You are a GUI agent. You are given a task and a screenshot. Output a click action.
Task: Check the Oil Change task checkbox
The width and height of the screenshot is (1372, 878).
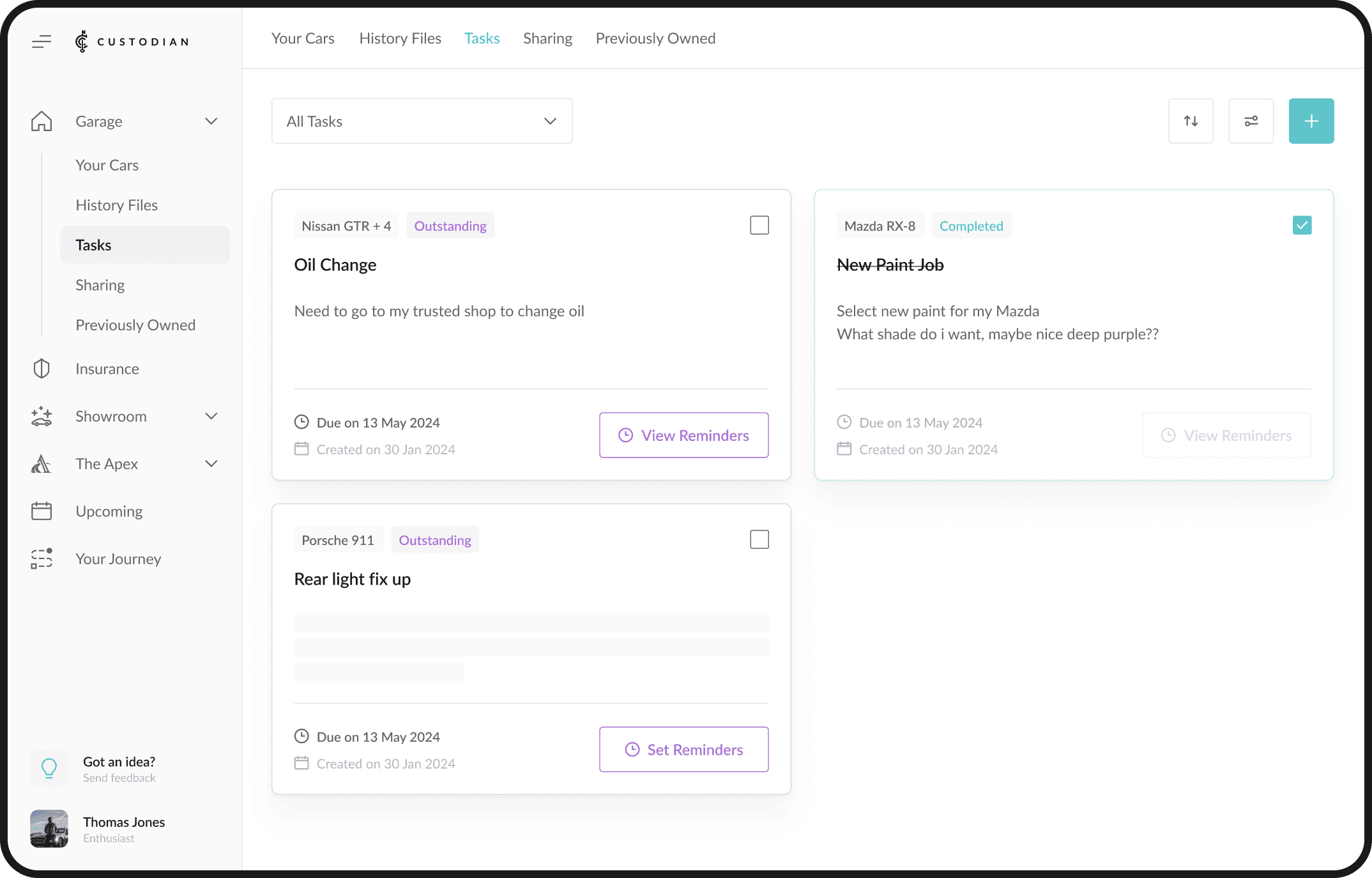[x=759, y=226]
